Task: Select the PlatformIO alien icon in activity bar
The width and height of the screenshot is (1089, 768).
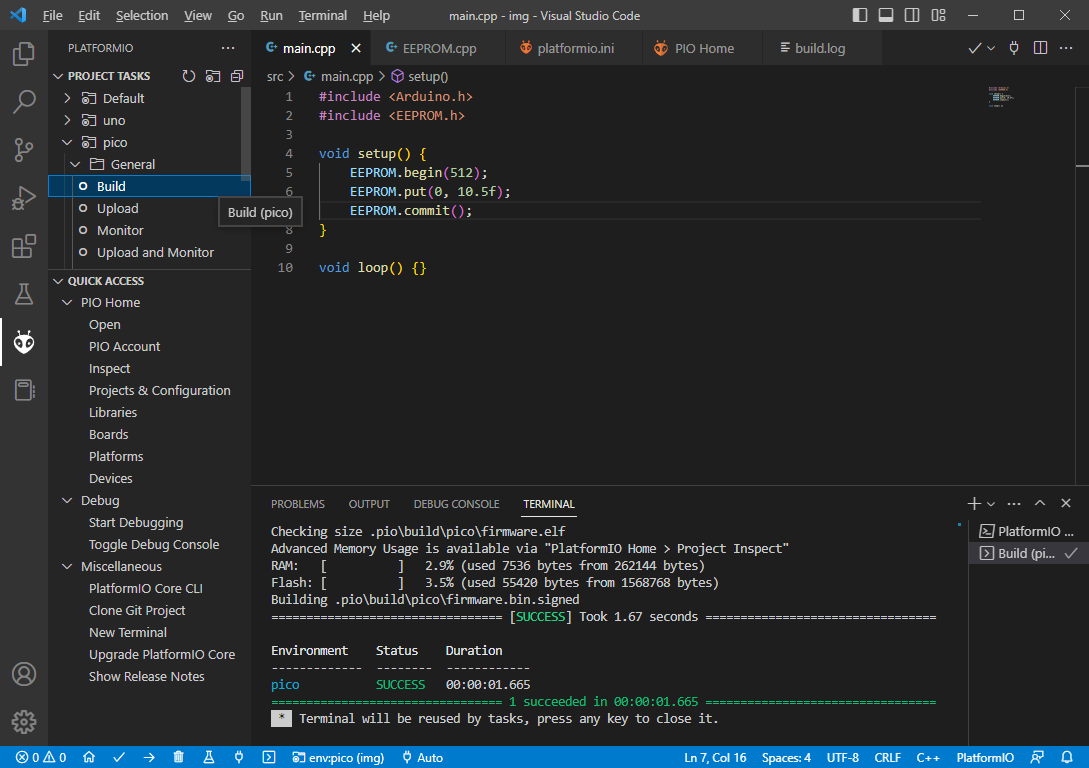Action: tap(24, 342)
